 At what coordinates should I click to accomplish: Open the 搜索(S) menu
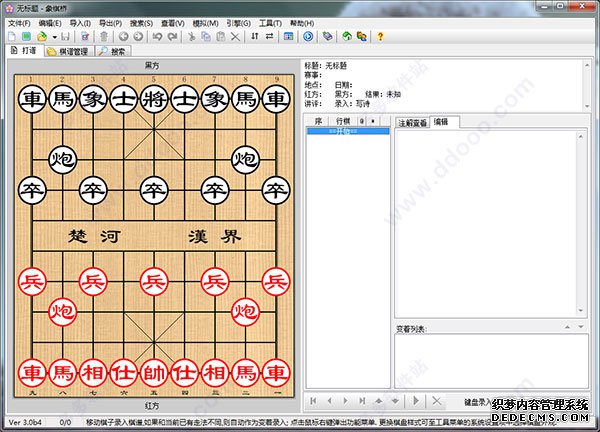(x=141, y=23)
